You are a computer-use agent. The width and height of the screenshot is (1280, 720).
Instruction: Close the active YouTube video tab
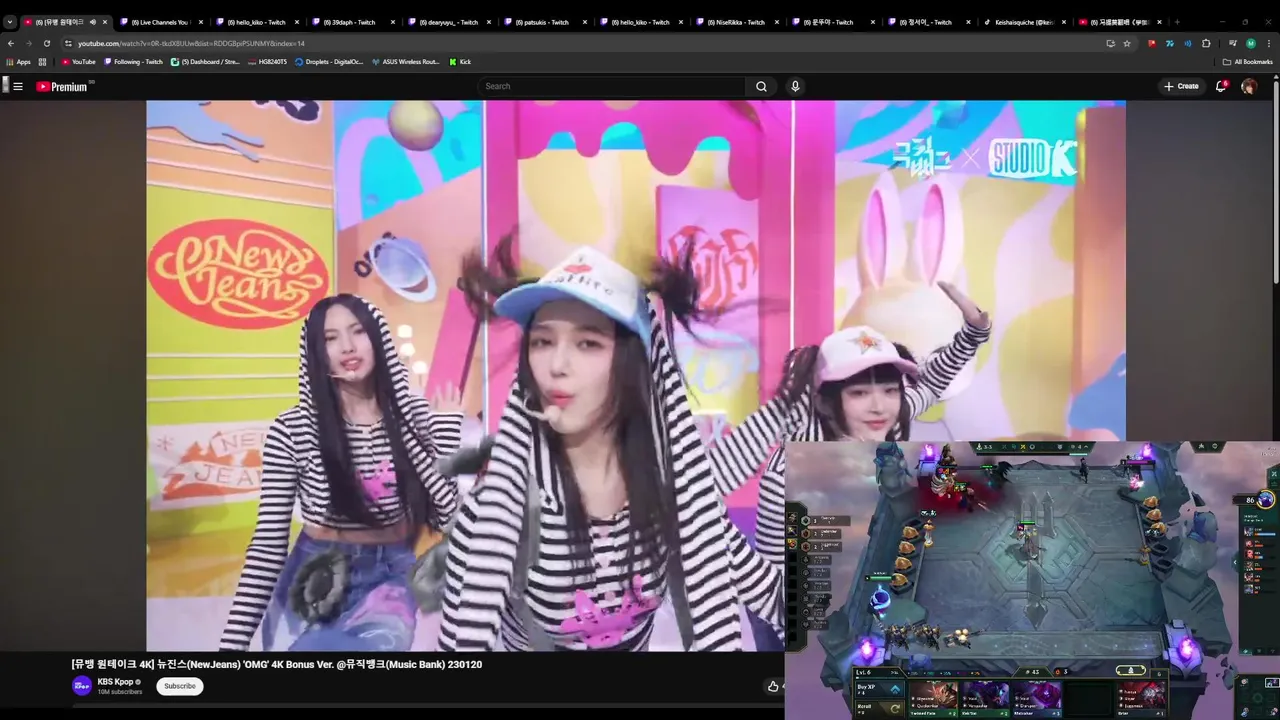coord(105,22)
